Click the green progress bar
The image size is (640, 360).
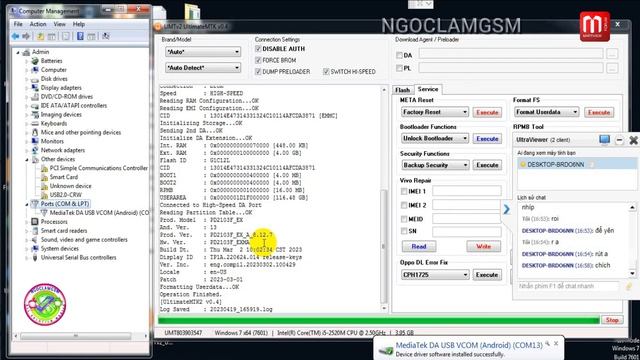tap(379, 321)
